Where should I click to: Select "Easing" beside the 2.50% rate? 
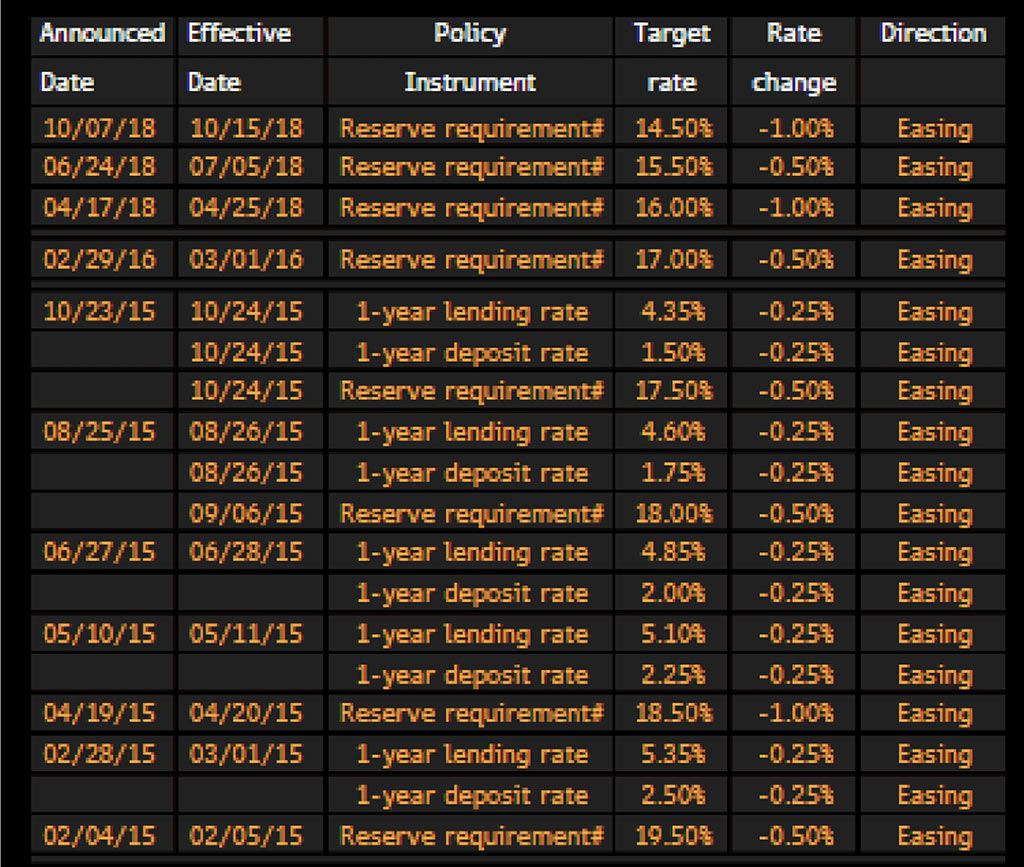click(935, 796)
